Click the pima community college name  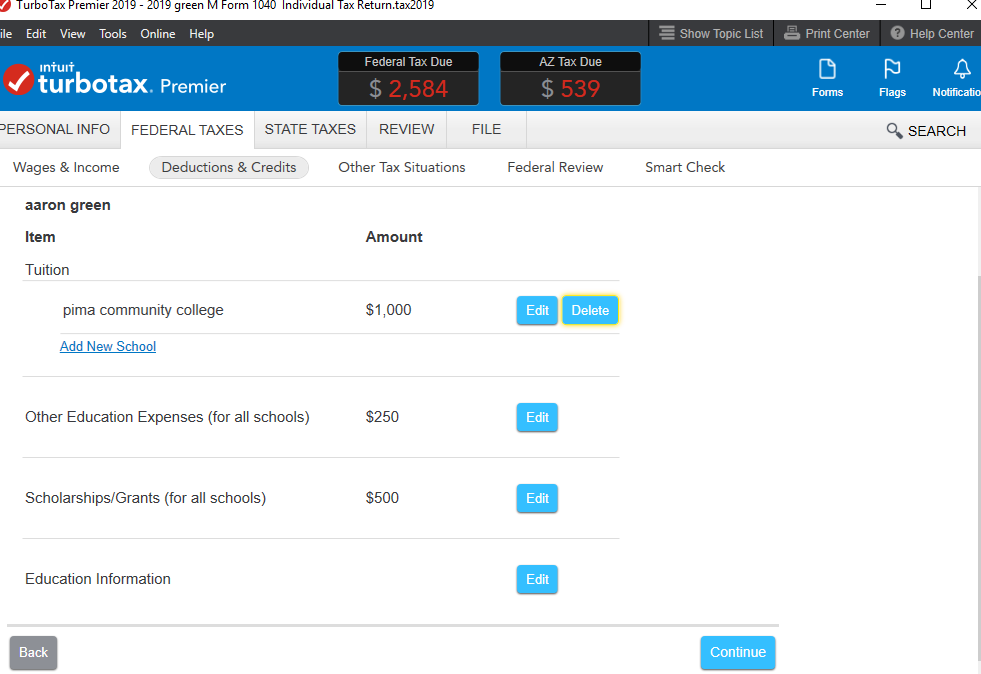point(143,310)
